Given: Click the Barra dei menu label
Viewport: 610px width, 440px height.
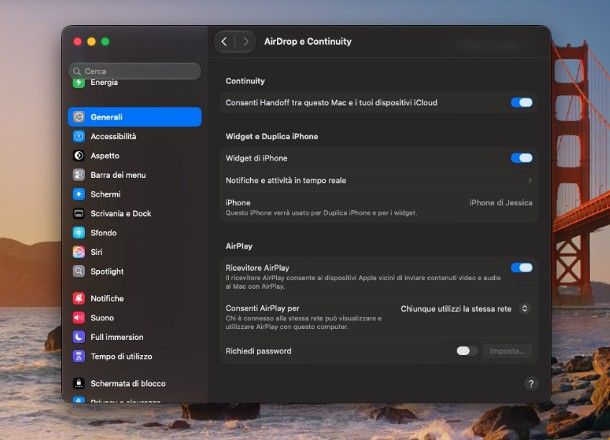Looking at the screenshot, I should tap(118, 175).
